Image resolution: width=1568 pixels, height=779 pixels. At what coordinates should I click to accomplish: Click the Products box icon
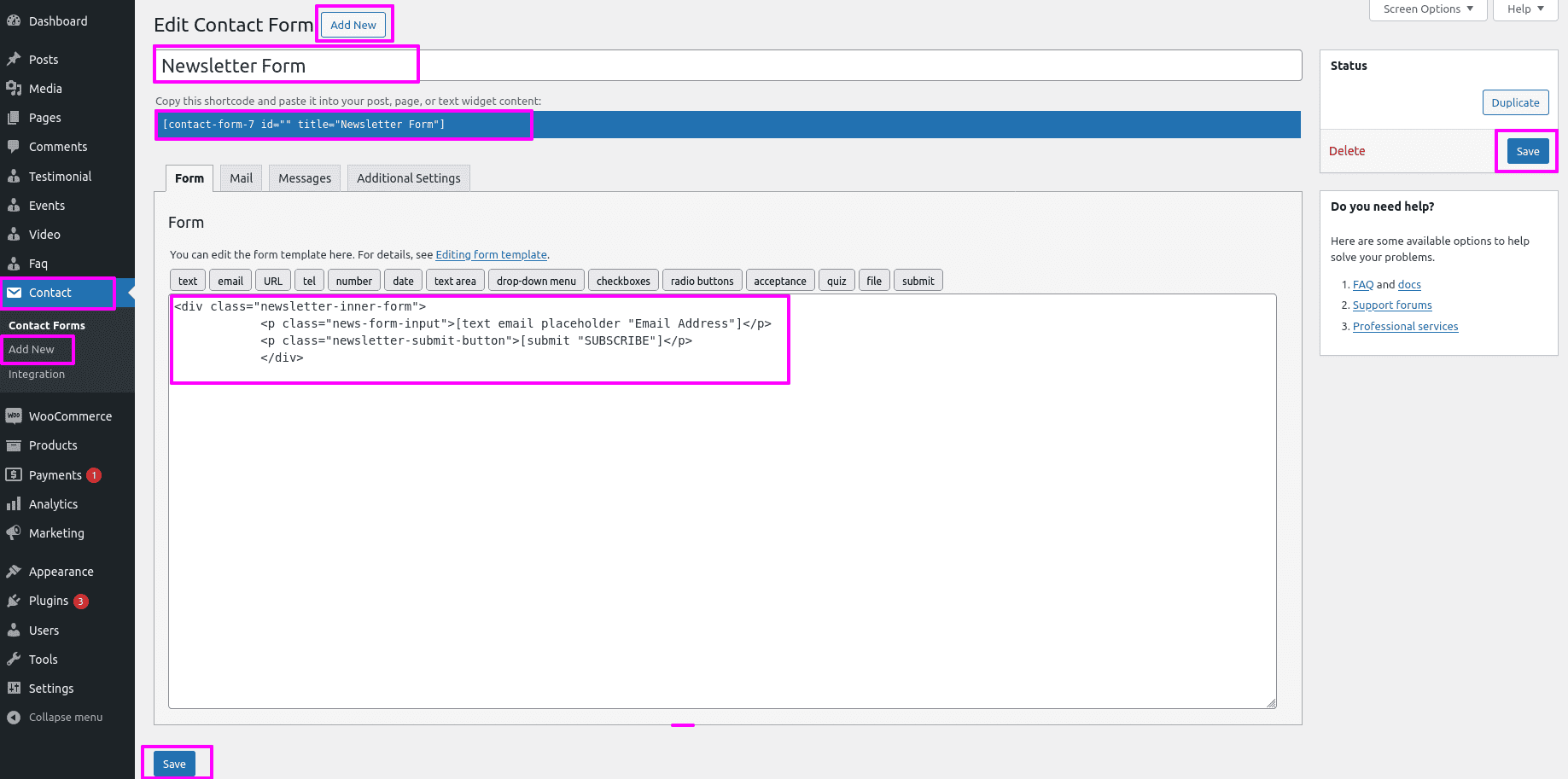click(14, 445)
